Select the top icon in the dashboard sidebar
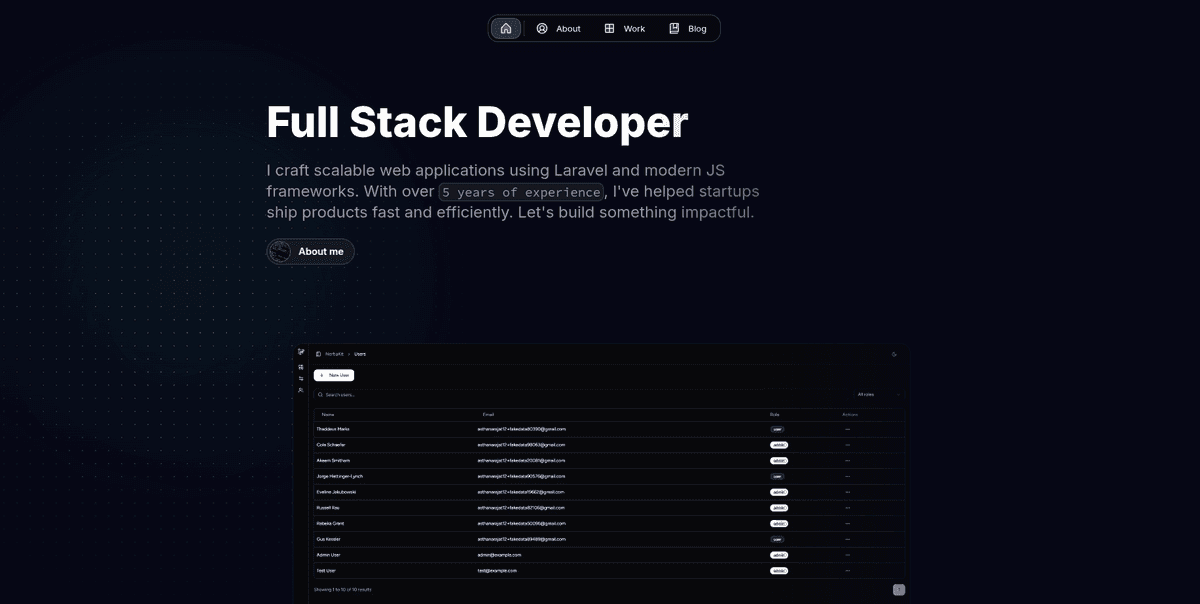This screenshot has height=604, width=1200. [301, 351]
